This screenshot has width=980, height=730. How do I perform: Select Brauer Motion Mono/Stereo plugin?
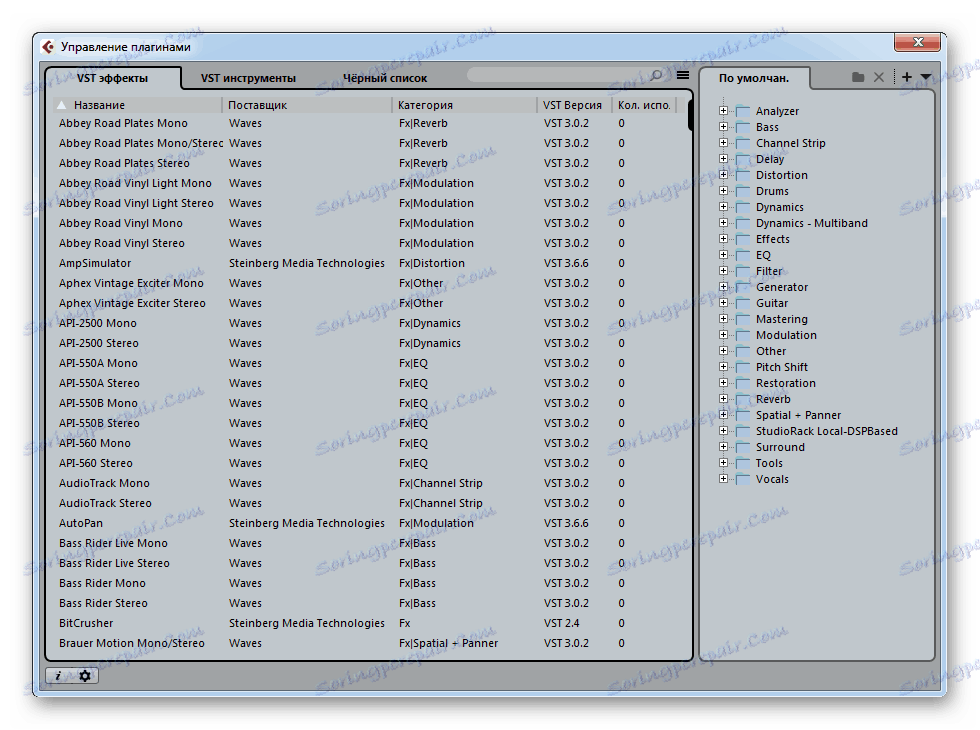coord(369,643)
